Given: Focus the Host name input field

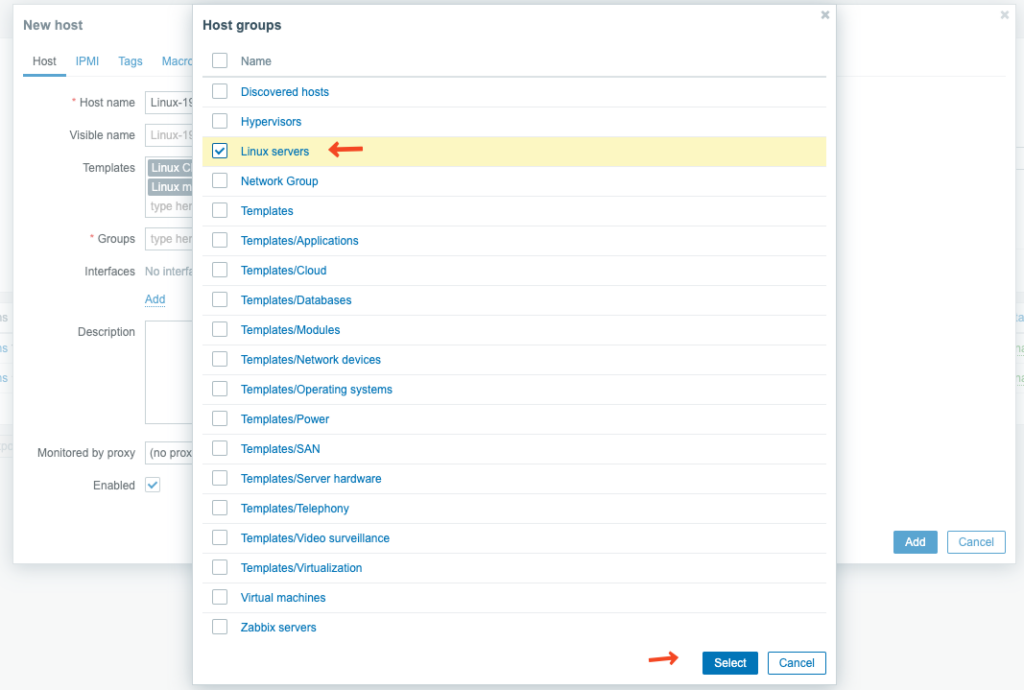Looking at the screenshot, I should coord(168,102).
